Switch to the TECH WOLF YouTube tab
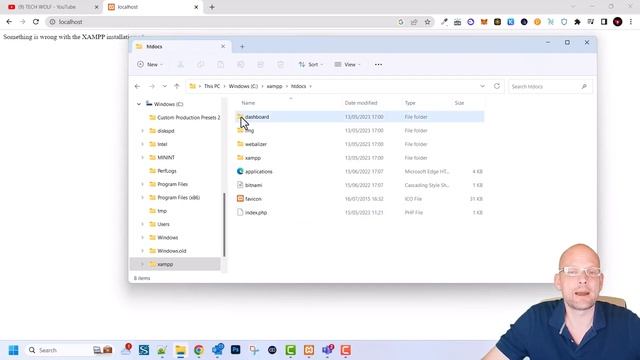The image size is (640, 360). point(53,7)
